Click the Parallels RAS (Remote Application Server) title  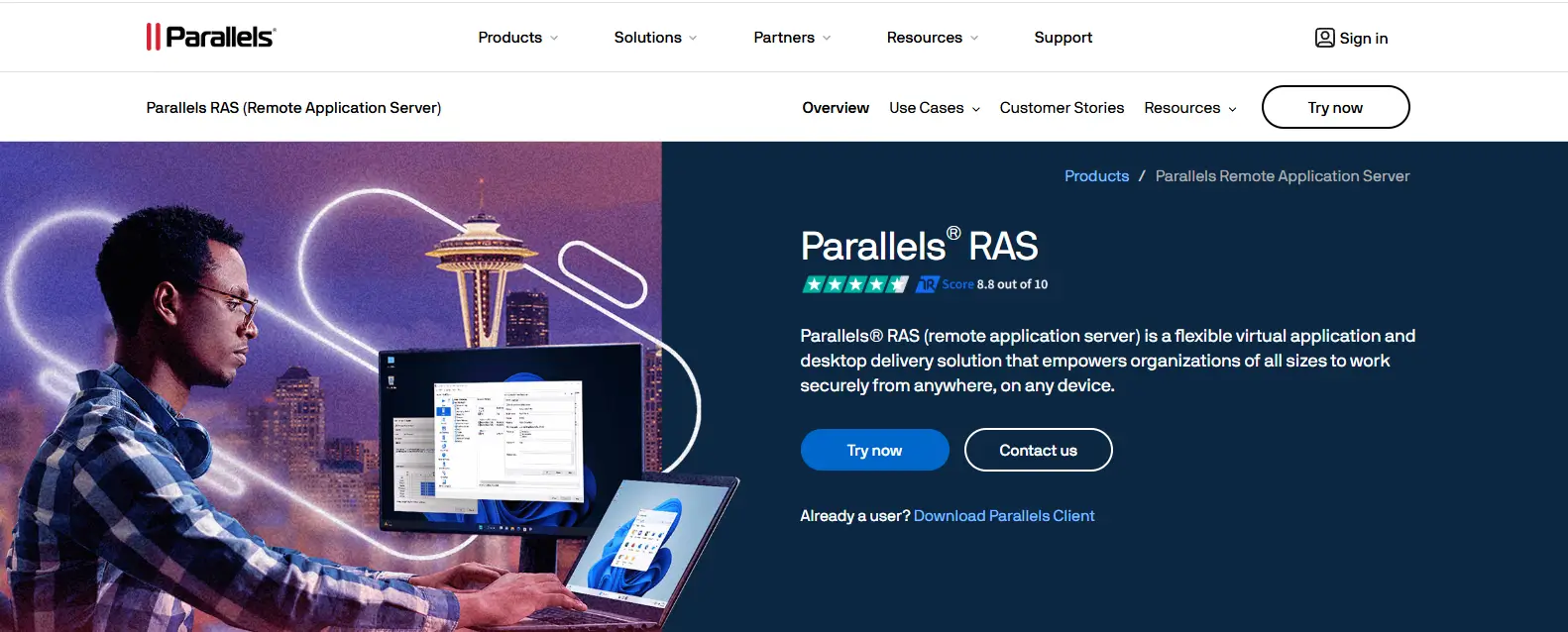293,108
